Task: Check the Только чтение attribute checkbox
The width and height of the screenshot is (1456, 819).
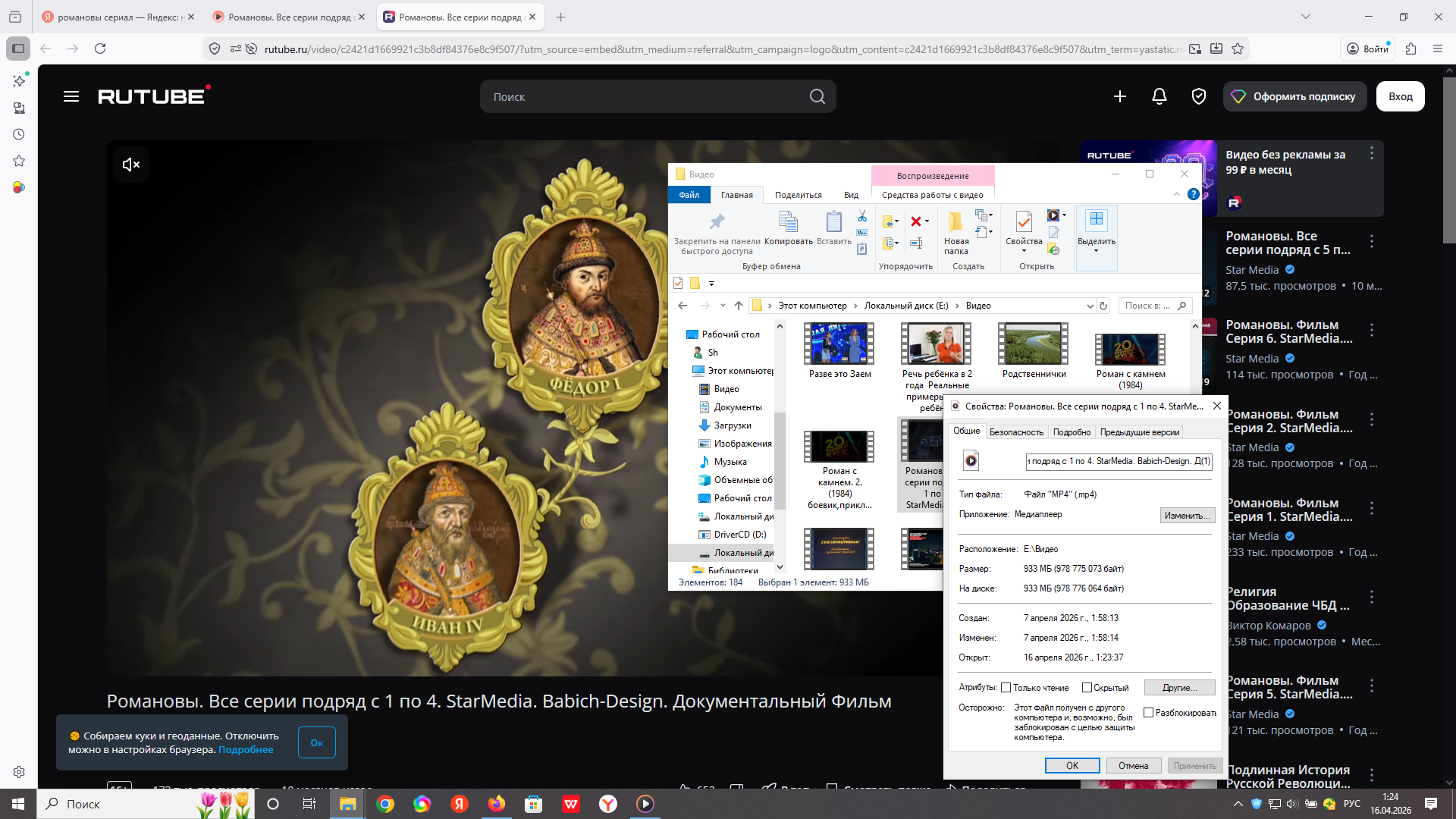Action: point(1006,688)
